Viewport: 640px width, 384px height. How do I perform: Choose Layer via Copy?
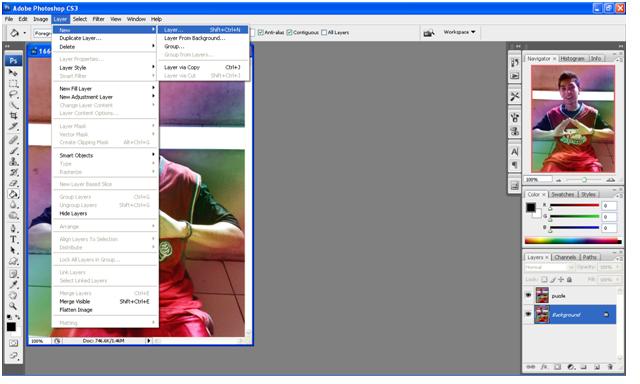point(203,67)
